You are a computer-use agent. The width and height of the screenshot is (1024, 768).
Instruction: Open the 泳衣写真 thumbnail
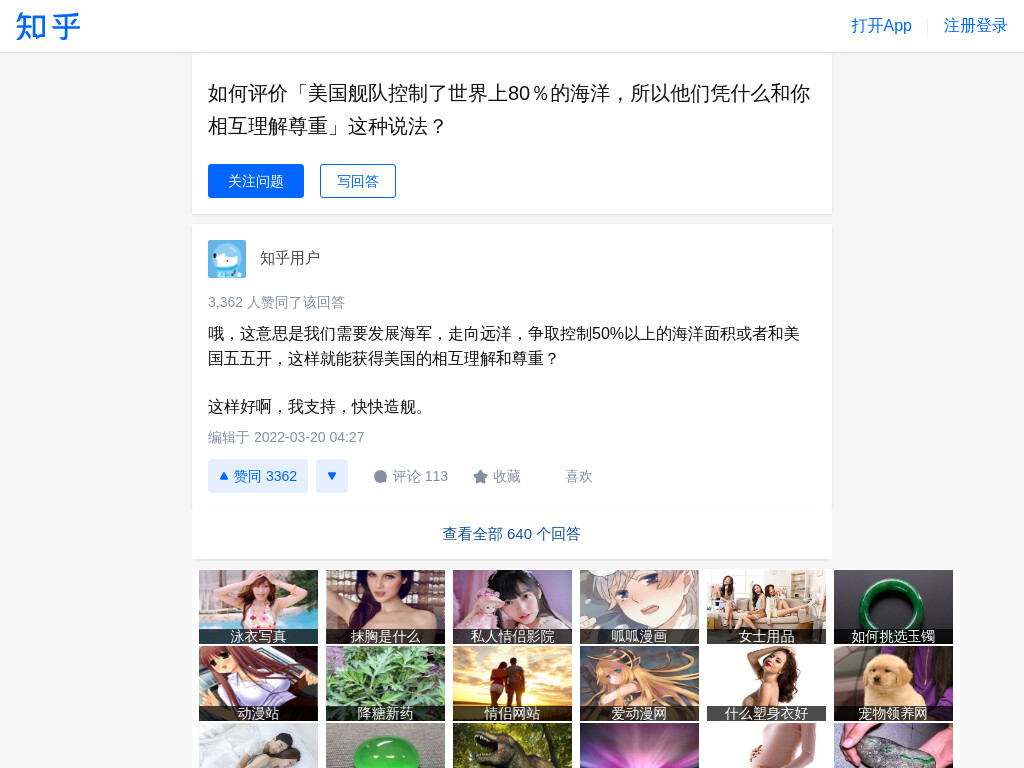pyautogui.click(x=259, y=607)
